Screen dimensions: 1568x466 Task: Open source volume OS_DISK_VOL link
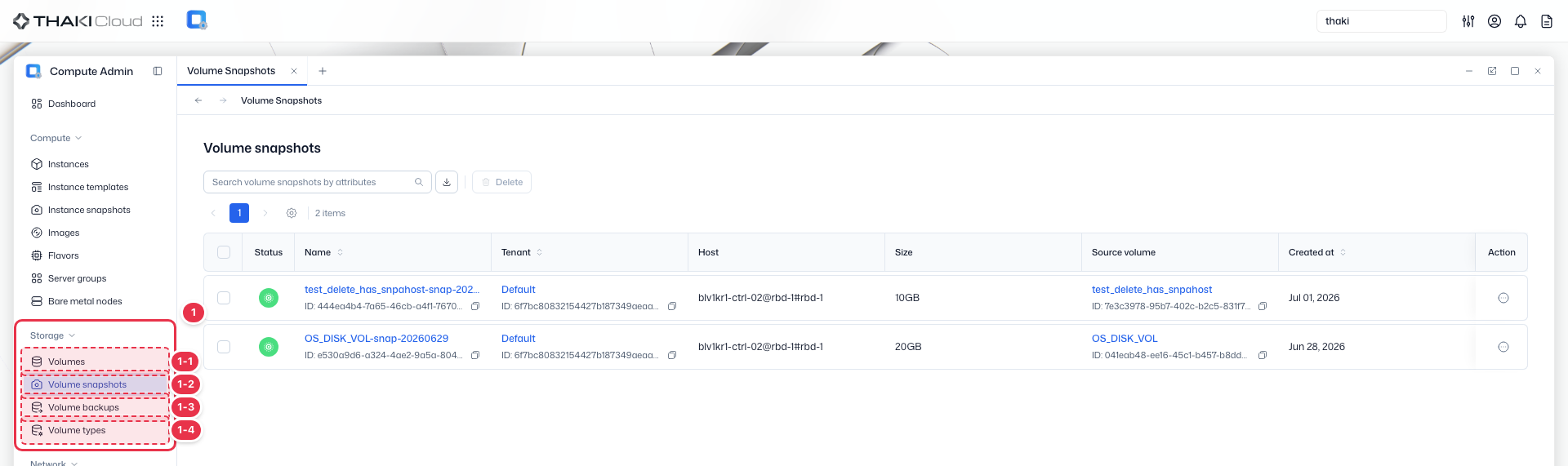point(1125,339)
